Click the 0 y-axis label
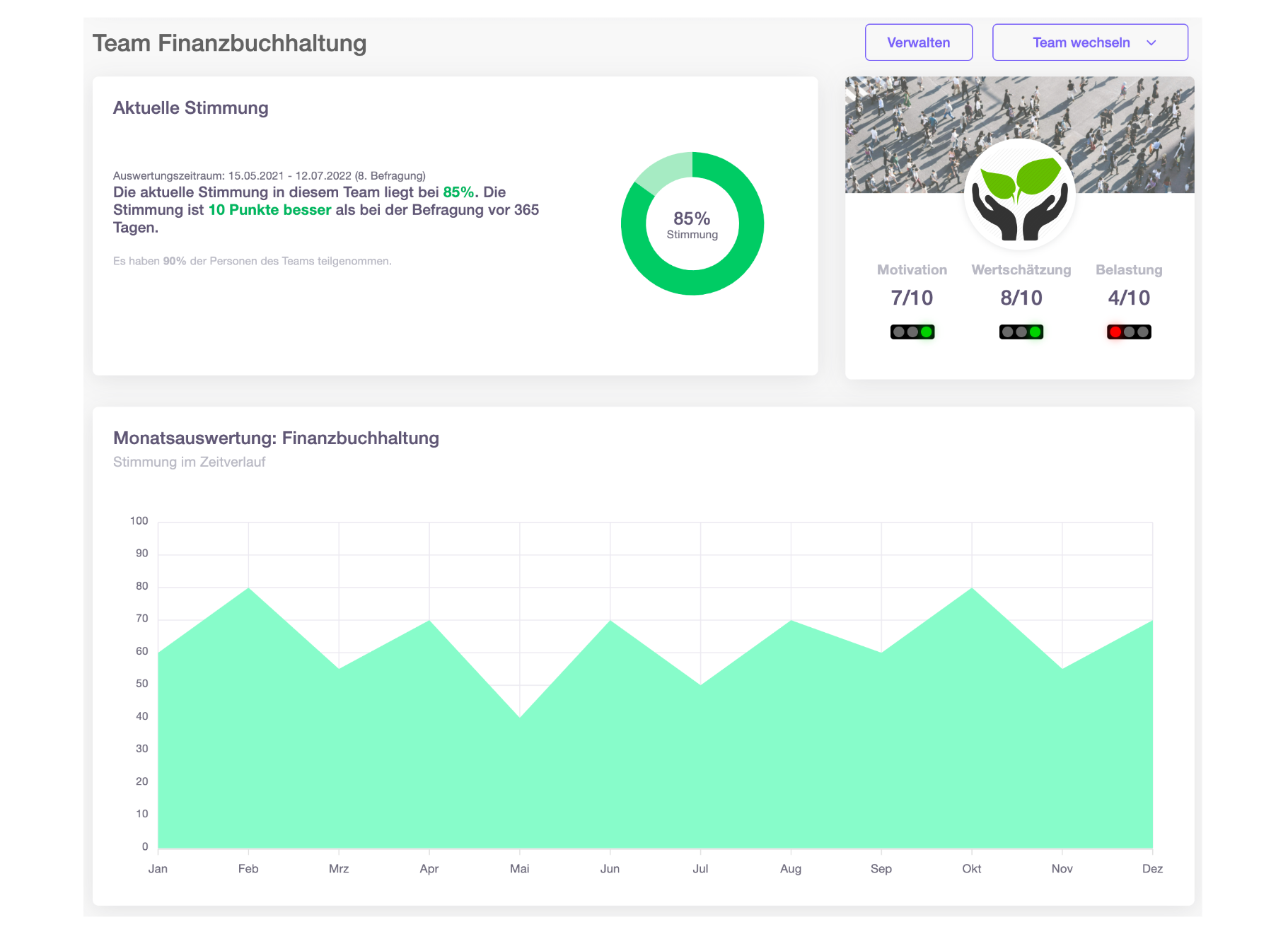 point(145,847)
